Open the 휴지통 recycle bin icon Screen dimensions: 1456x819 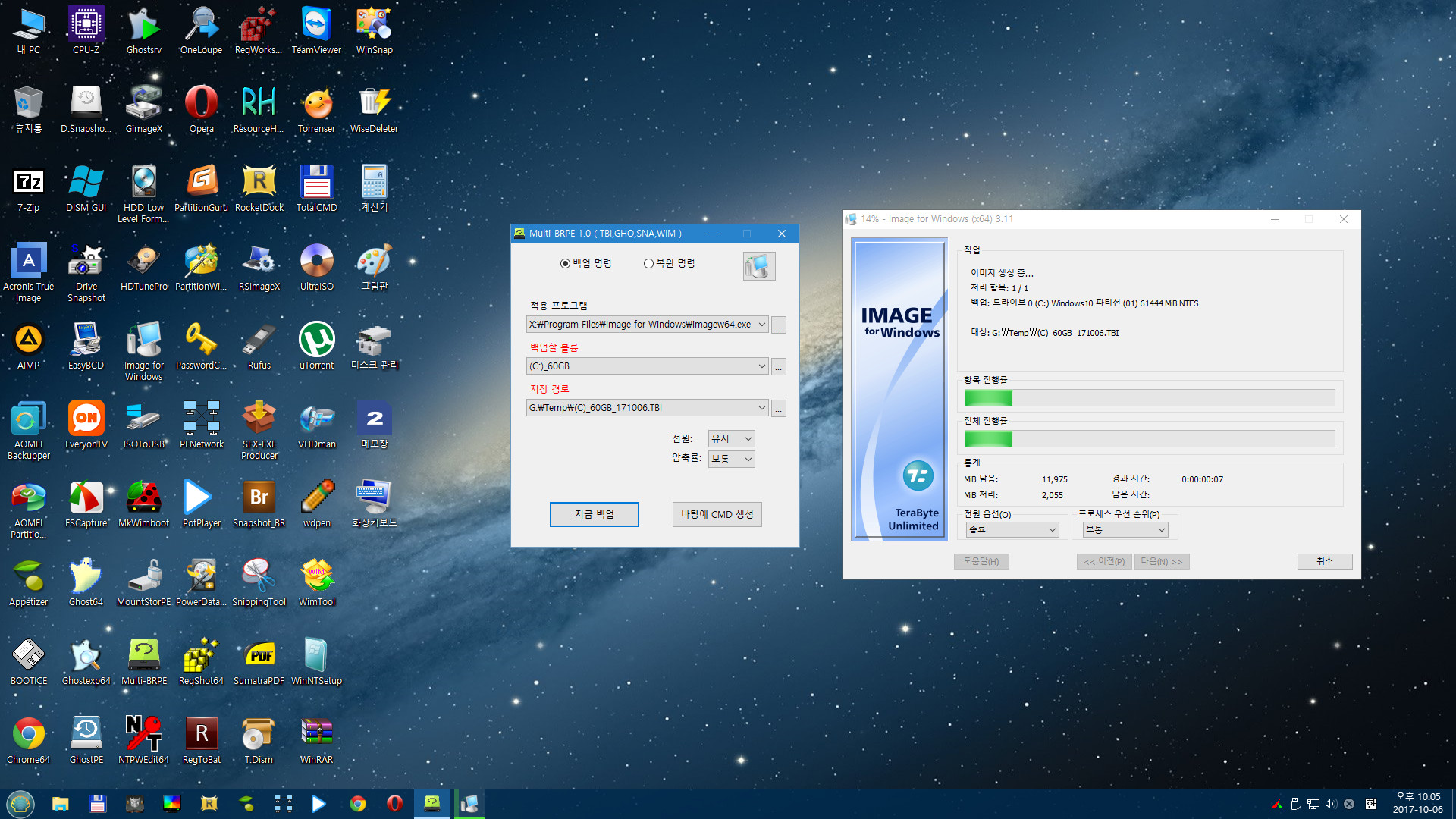pyautogui.click(x=29, y=109)
